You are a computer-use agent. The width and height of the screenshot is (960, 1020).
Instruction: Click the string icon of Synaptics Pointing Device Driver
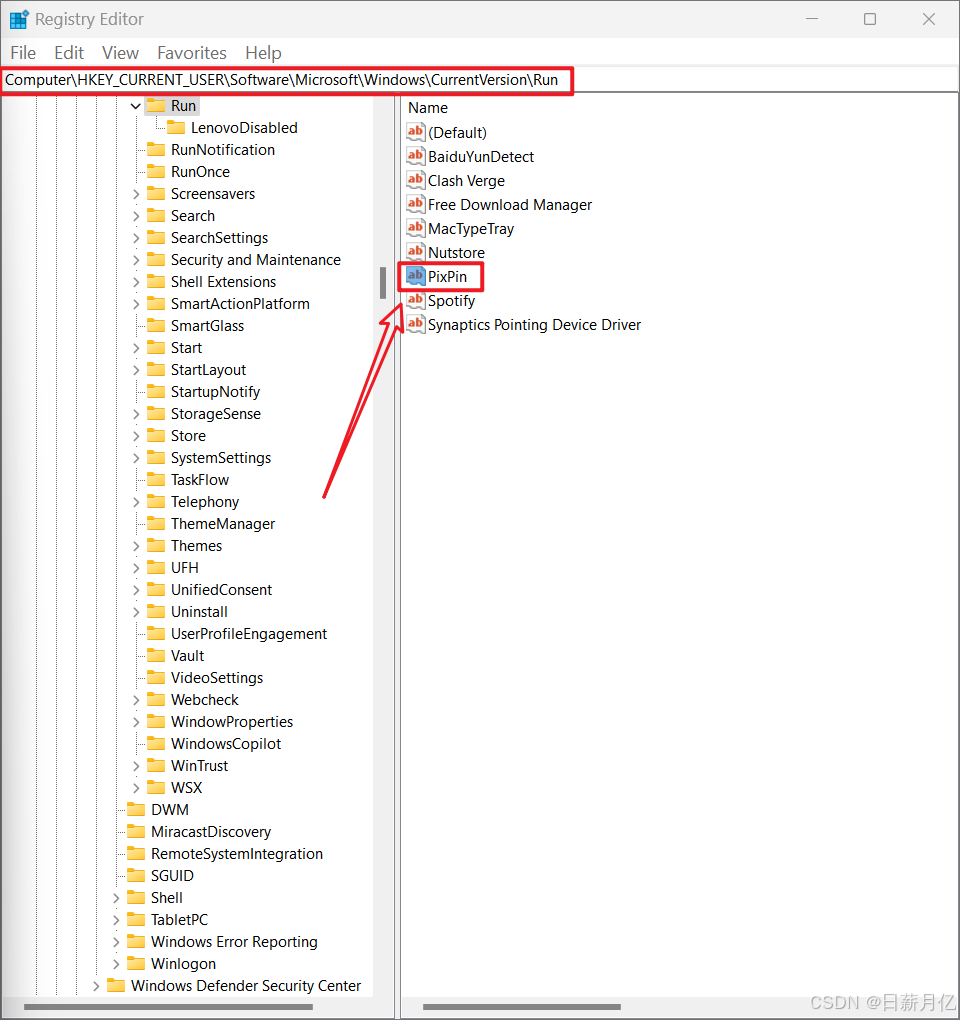point(416,324)
